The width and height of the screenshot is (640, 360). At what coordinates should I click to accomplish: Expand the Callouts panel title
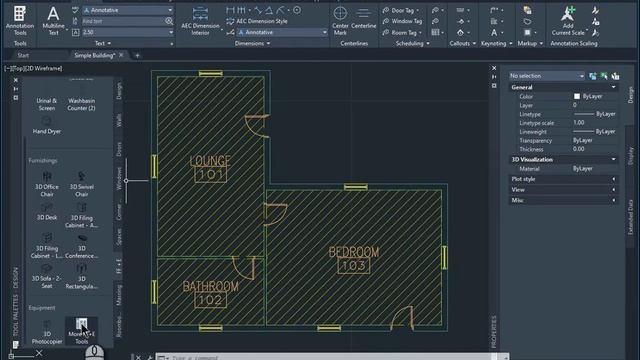[462, 43]
